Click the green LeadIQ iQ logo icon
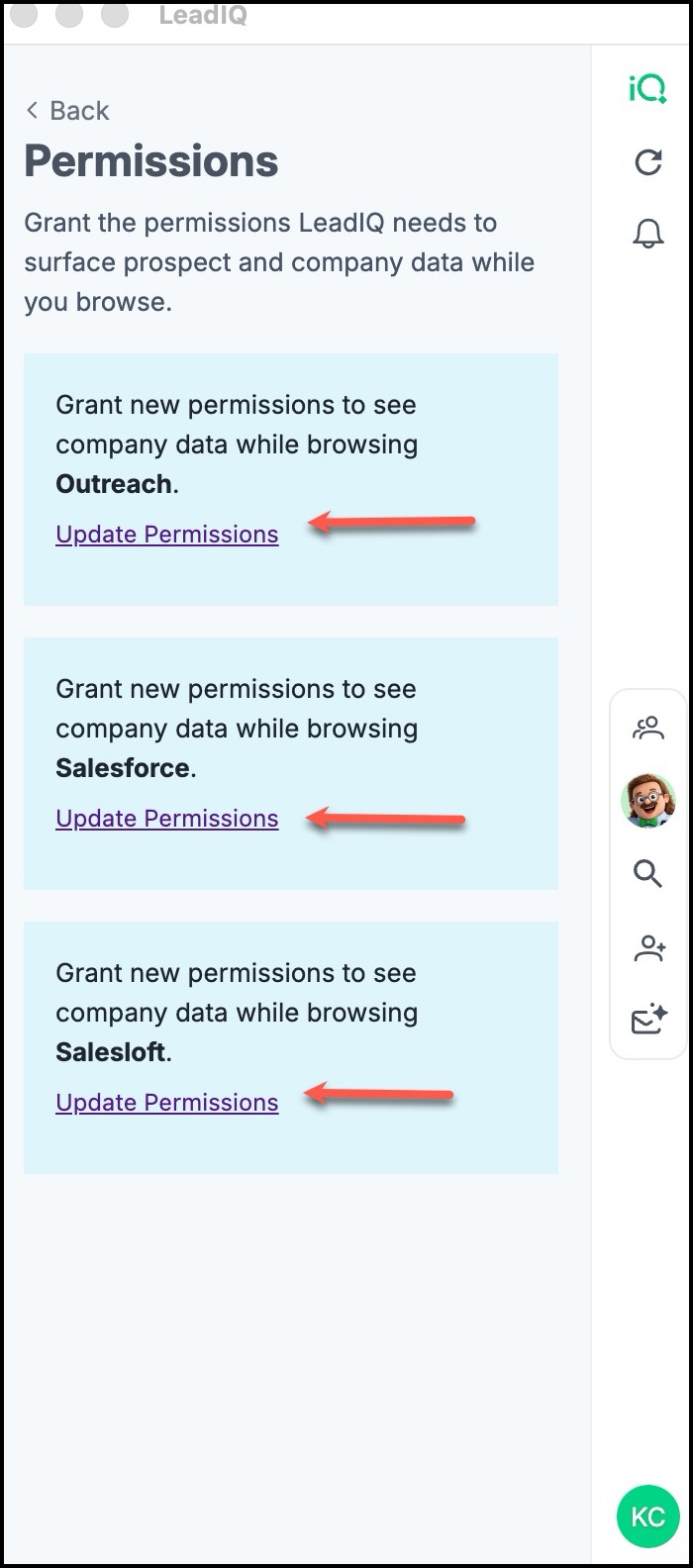Image resolution: width=693 pixels, height=1568 pixels. [x=647, y=89]
